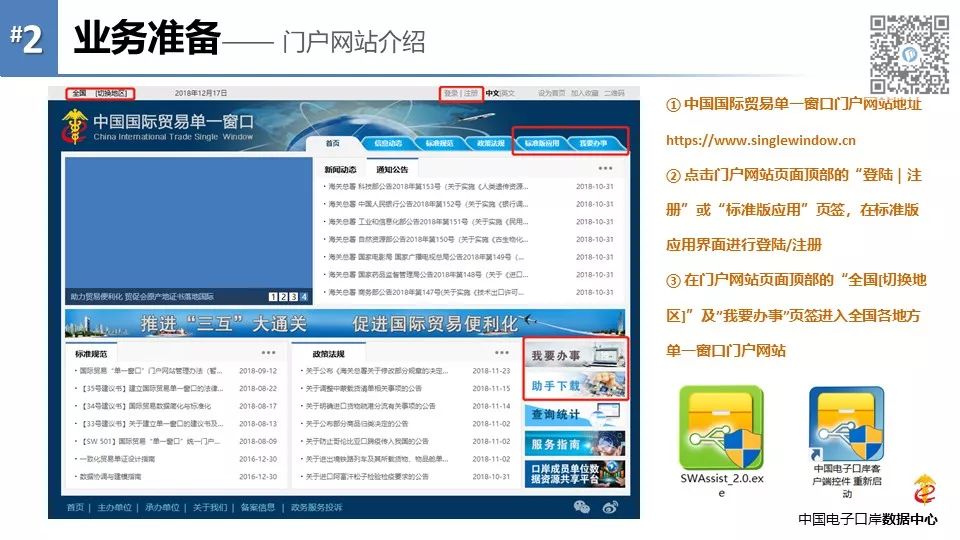
Task: Select the 标准版应用 navigation tab
Action: (542, 143)
